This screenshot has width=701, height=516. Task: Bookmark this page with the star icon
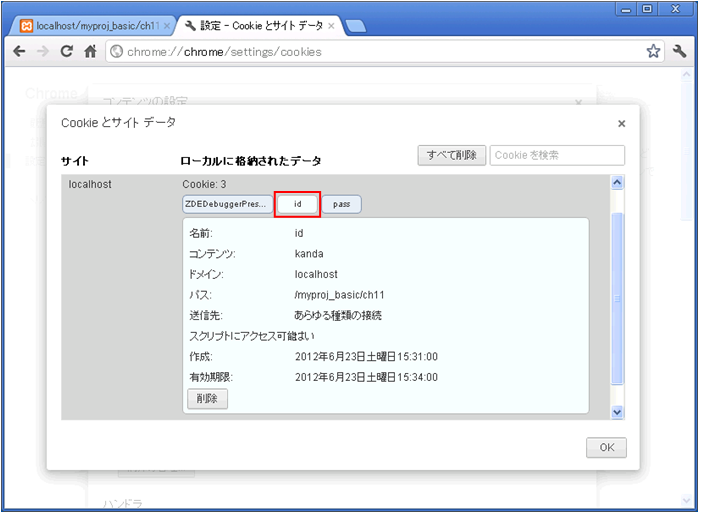[x=653, y=51]
